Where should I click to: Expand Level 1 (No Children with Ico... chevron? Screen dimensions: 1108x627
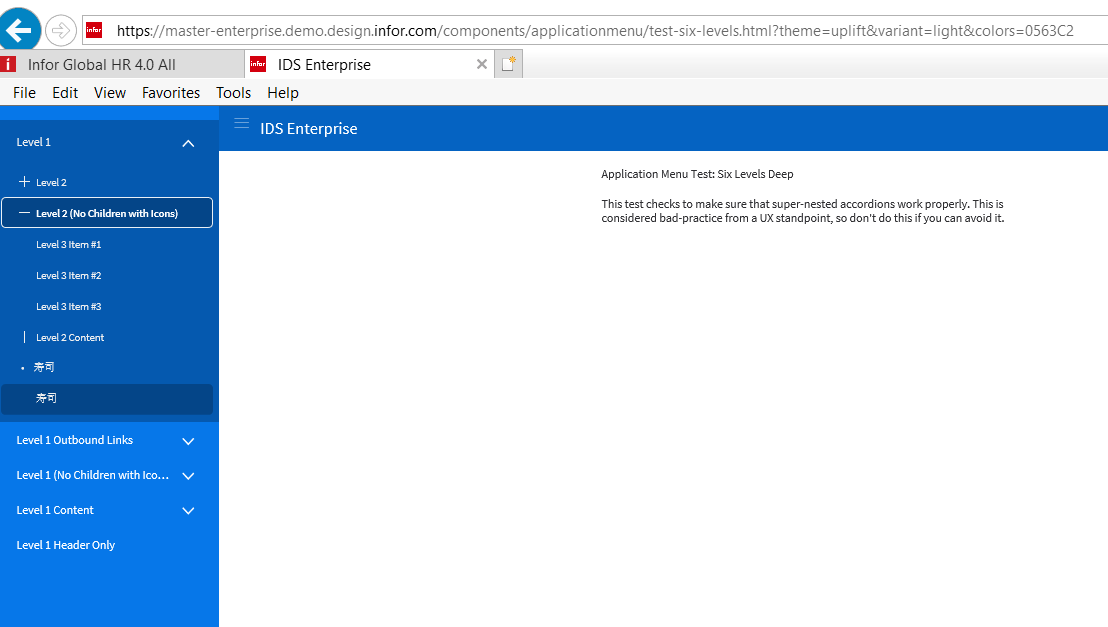click(188, 476)
